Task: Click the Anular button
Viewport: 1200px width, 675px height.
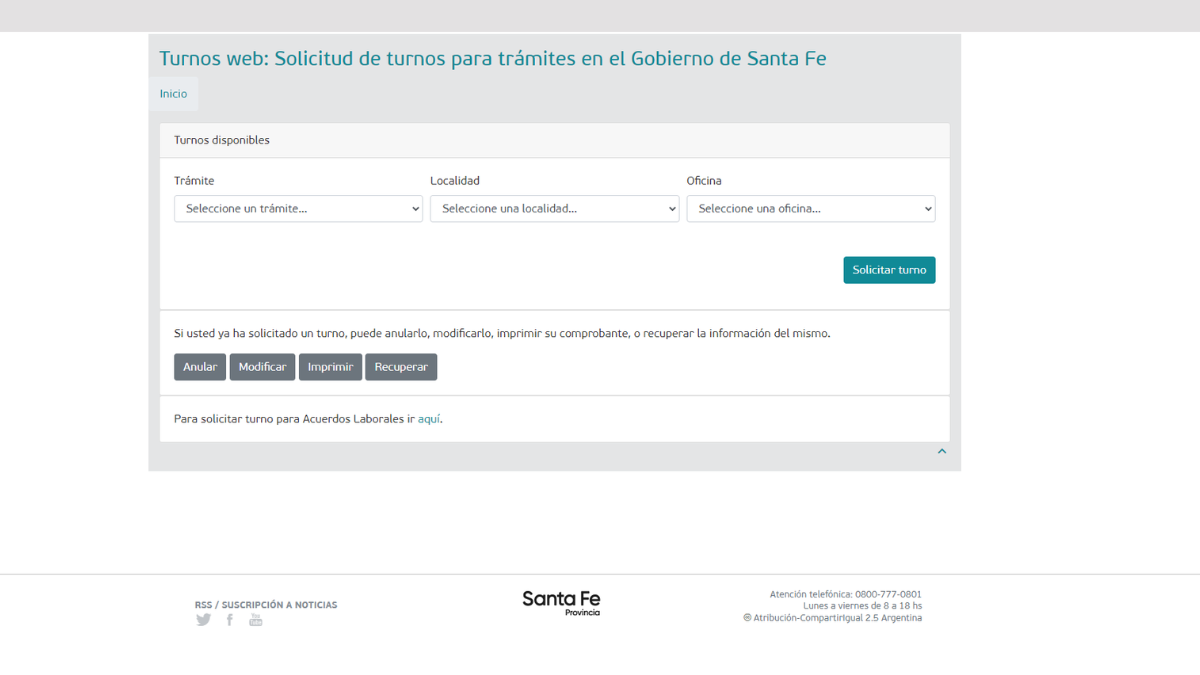Action: point(200,367)
